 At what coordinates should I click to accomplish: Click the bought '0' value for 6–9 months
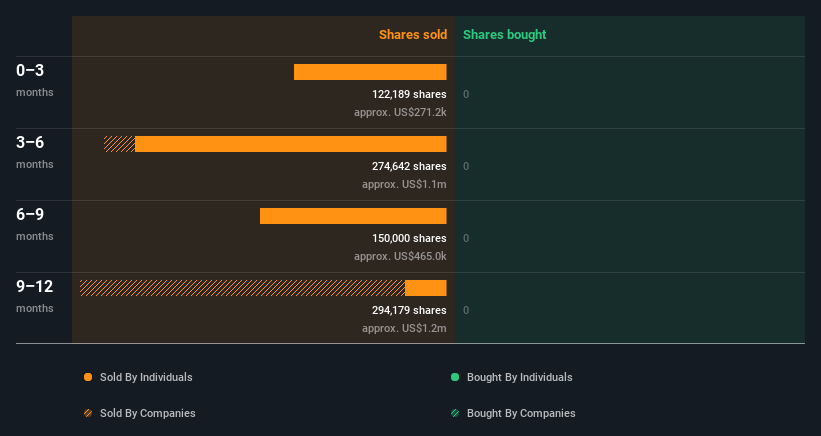coord(466,239)
